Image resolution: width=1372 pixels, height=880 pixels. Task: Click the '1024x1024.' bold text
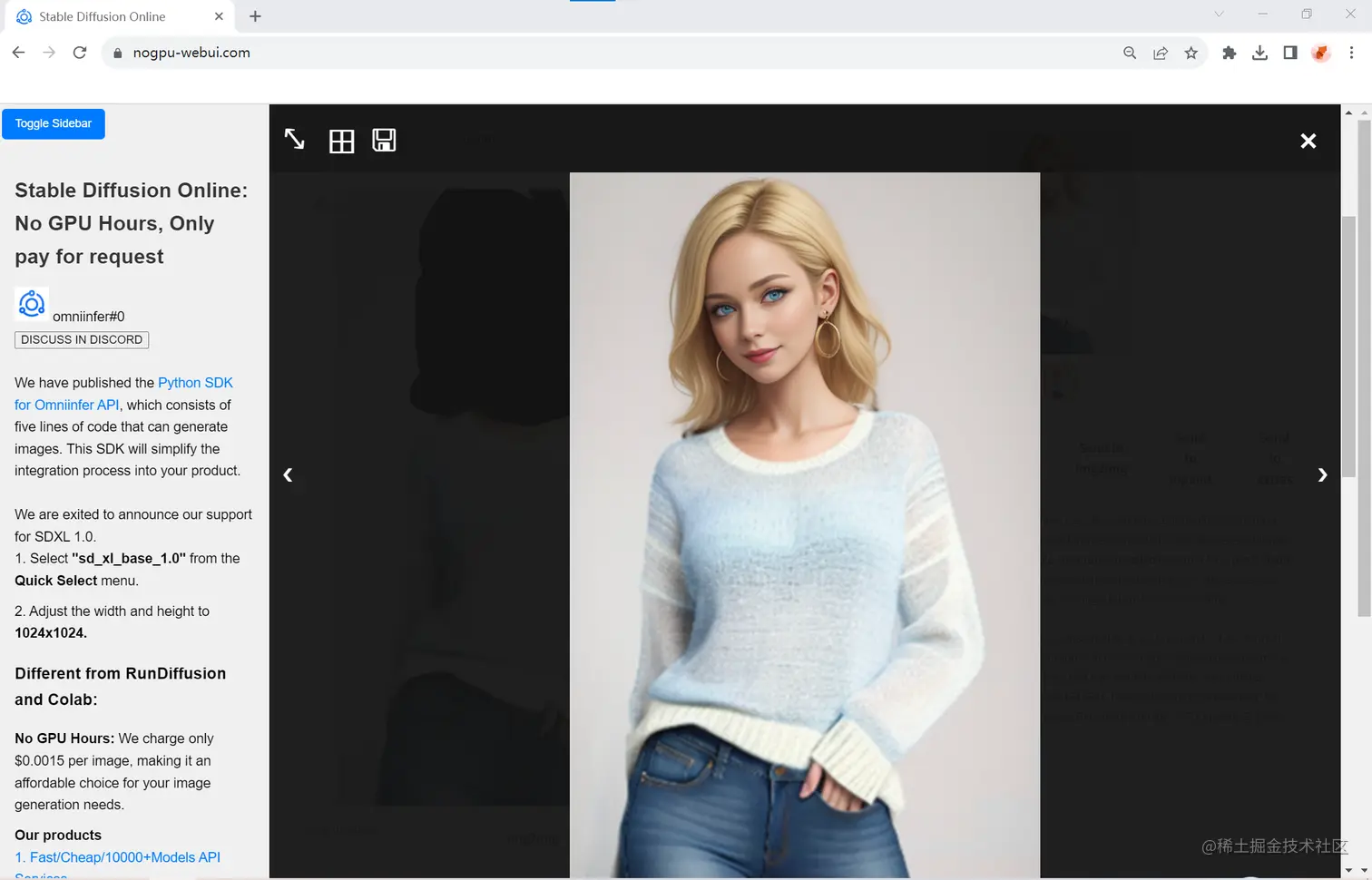(51, 633)
